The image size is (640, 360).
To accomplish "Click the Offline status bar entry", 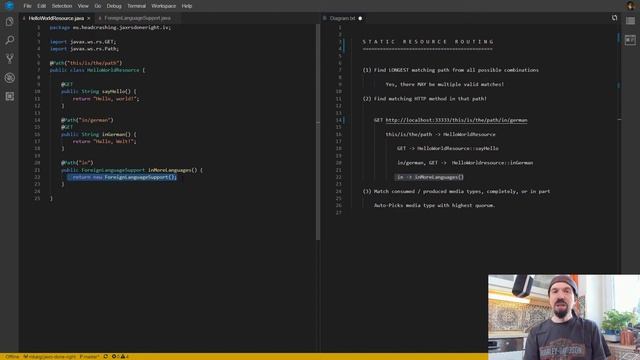I will point(12,356).
